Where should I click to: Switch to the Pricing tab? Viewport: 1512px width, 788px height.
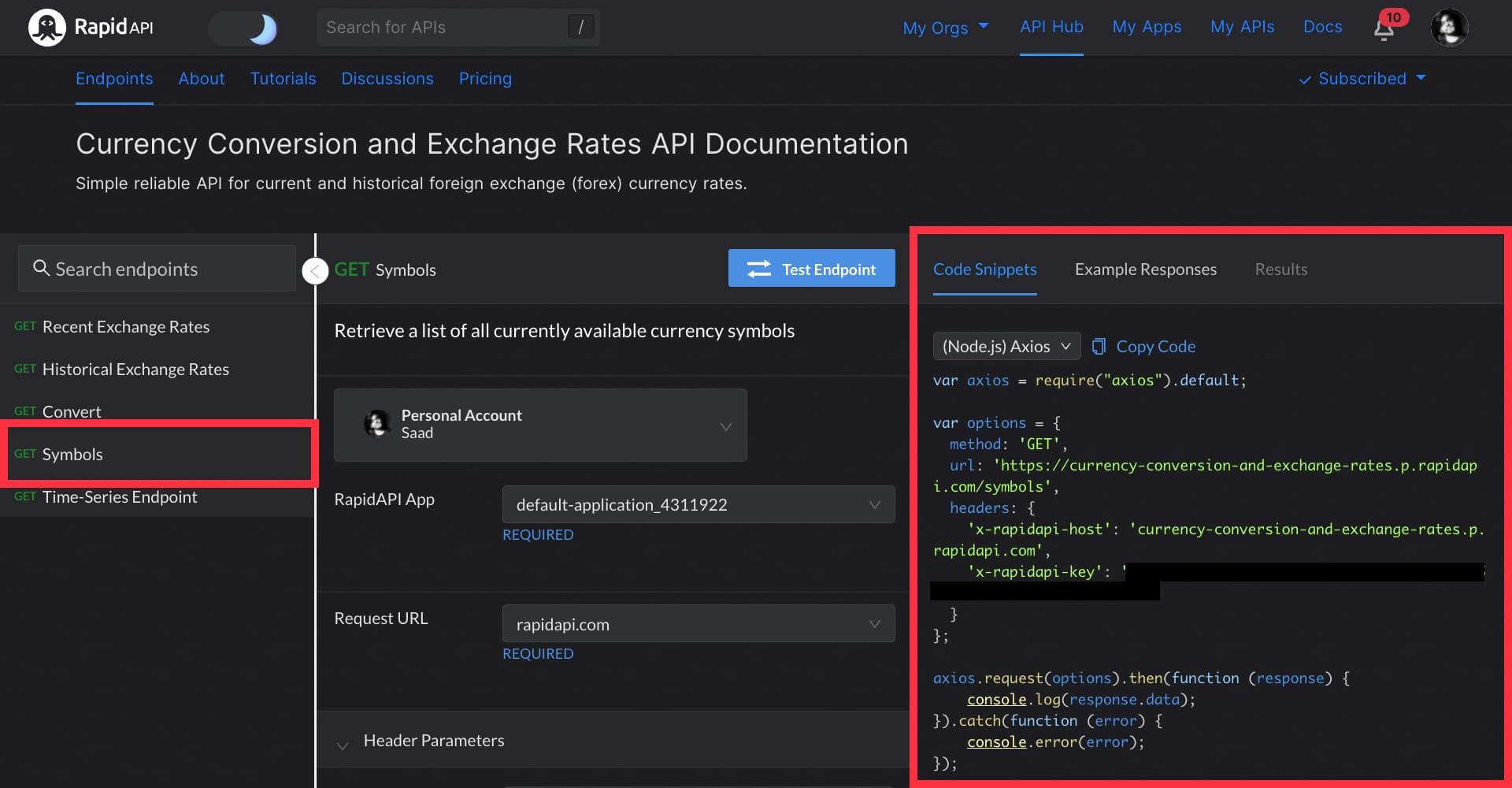point(485,79)
